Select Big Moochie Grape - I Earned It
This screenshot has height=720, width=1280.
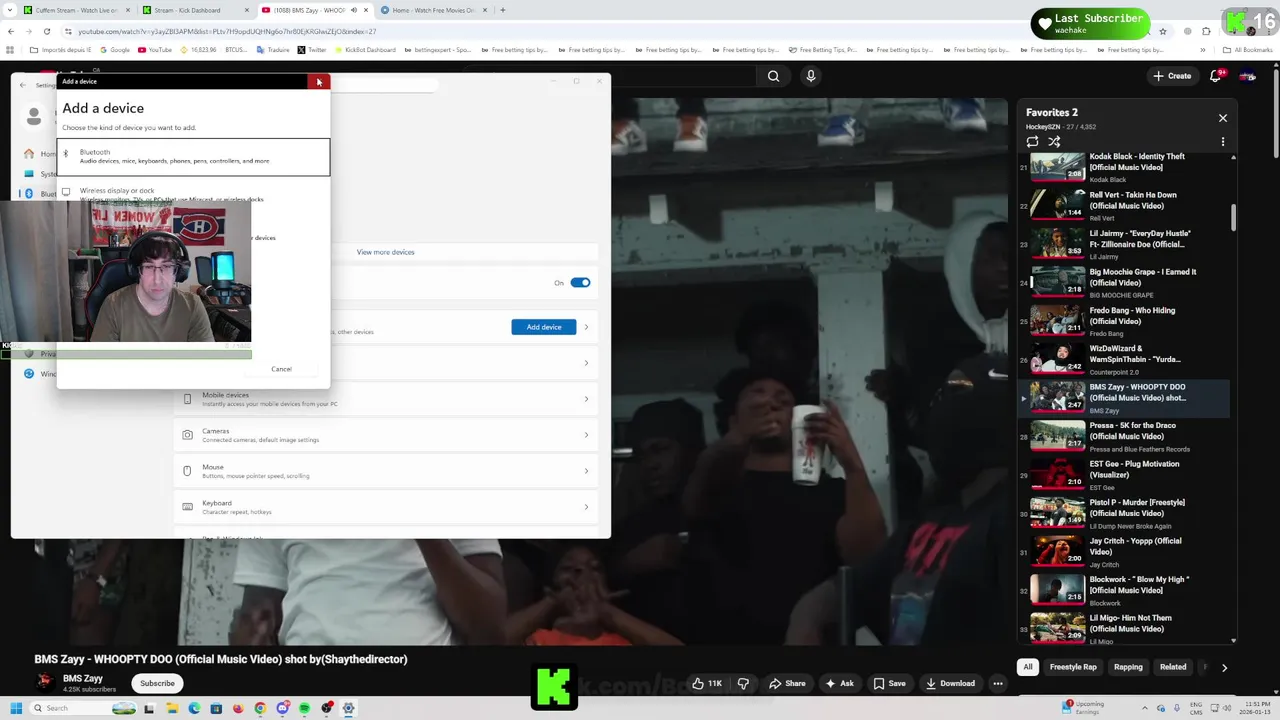tap(1124, 282)
